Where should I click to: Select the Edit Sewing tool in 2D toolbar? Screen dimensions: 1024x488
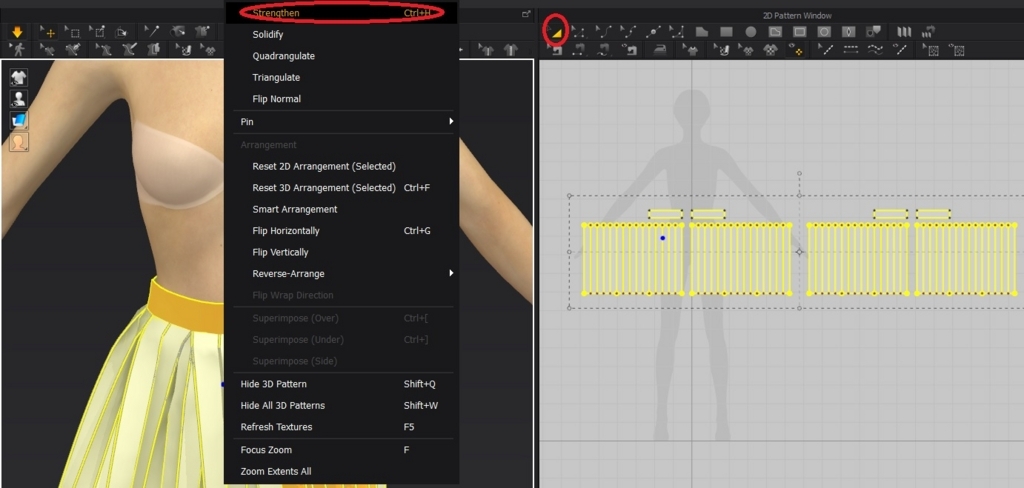[x=554, y=50]
